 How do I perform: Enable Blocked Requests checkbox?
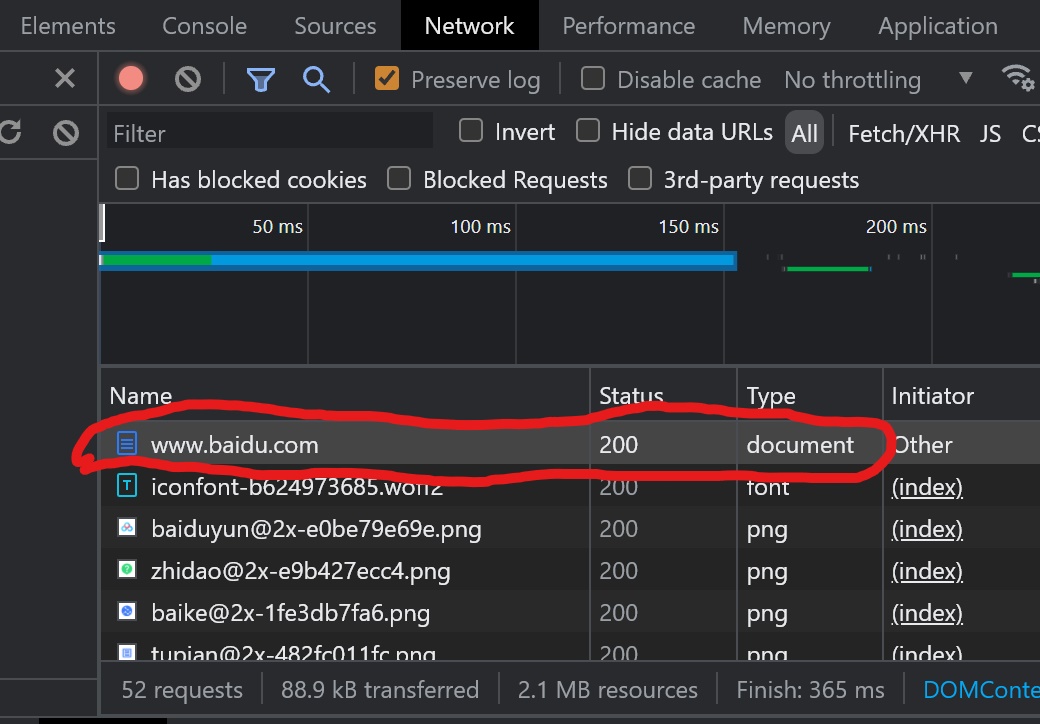click(399, 178)
